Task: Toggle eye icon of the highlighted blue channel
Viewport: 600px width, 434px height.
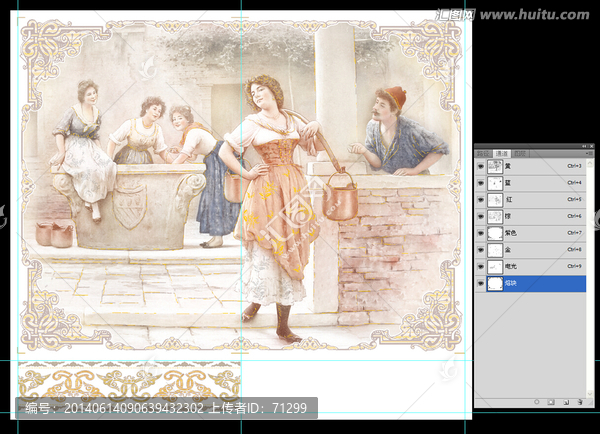Action: coord(481,284)
